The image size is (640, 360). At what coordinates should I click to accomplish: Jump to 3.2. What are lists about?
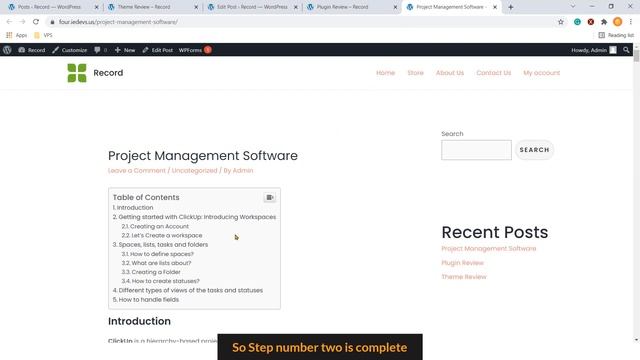click(156, 263)
